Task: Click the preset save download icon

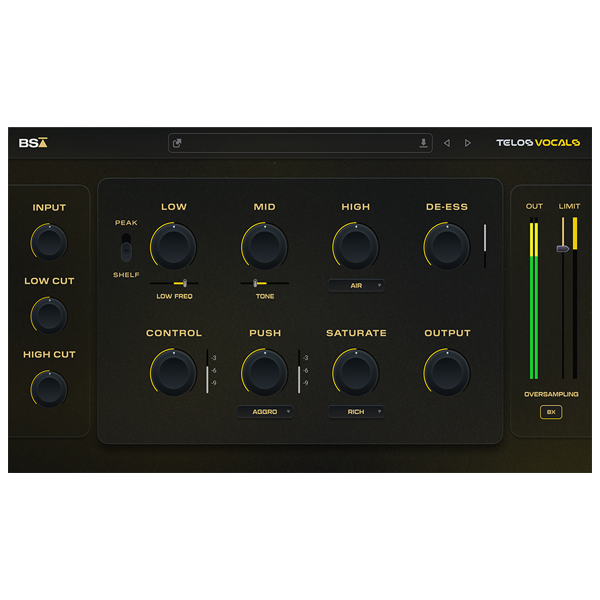Action: pyautogui.click(x=423, y=143)
